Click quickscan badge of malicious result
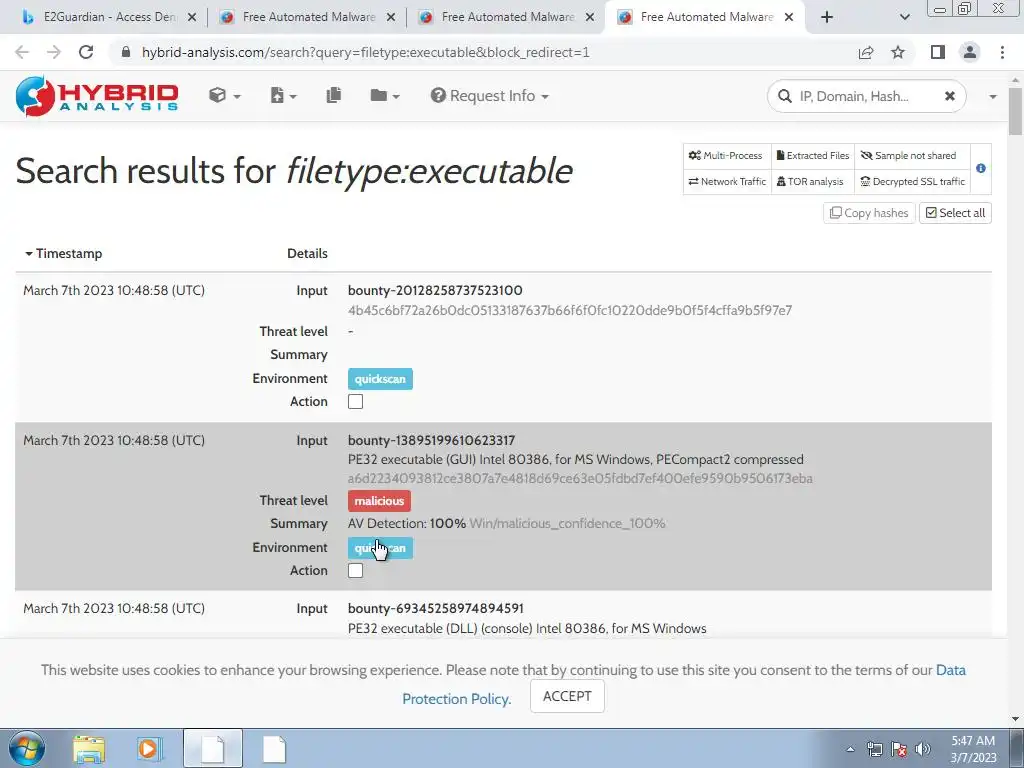This screenshot has height=768, width=1024. (380, 548)
